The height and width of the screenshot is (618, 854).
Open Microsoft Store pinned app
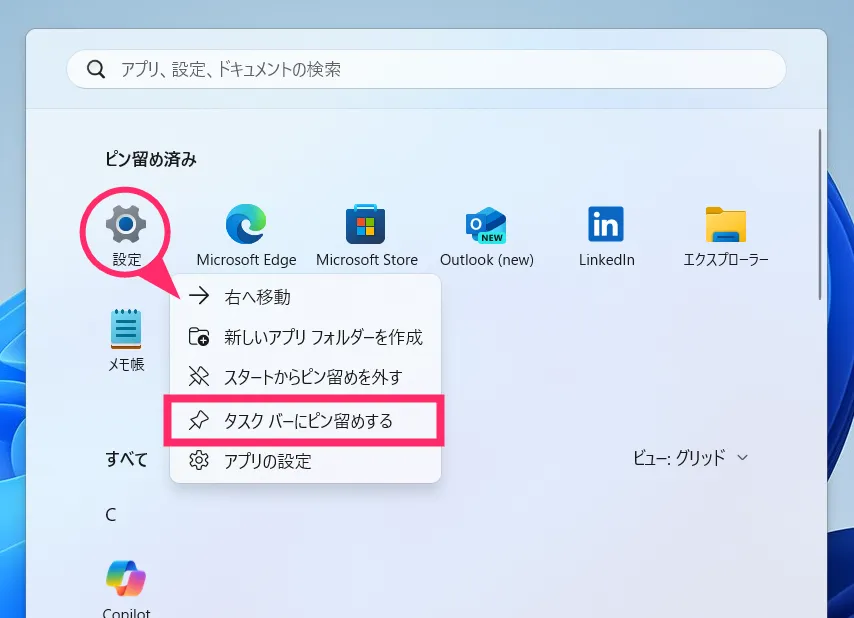(367, 235)
